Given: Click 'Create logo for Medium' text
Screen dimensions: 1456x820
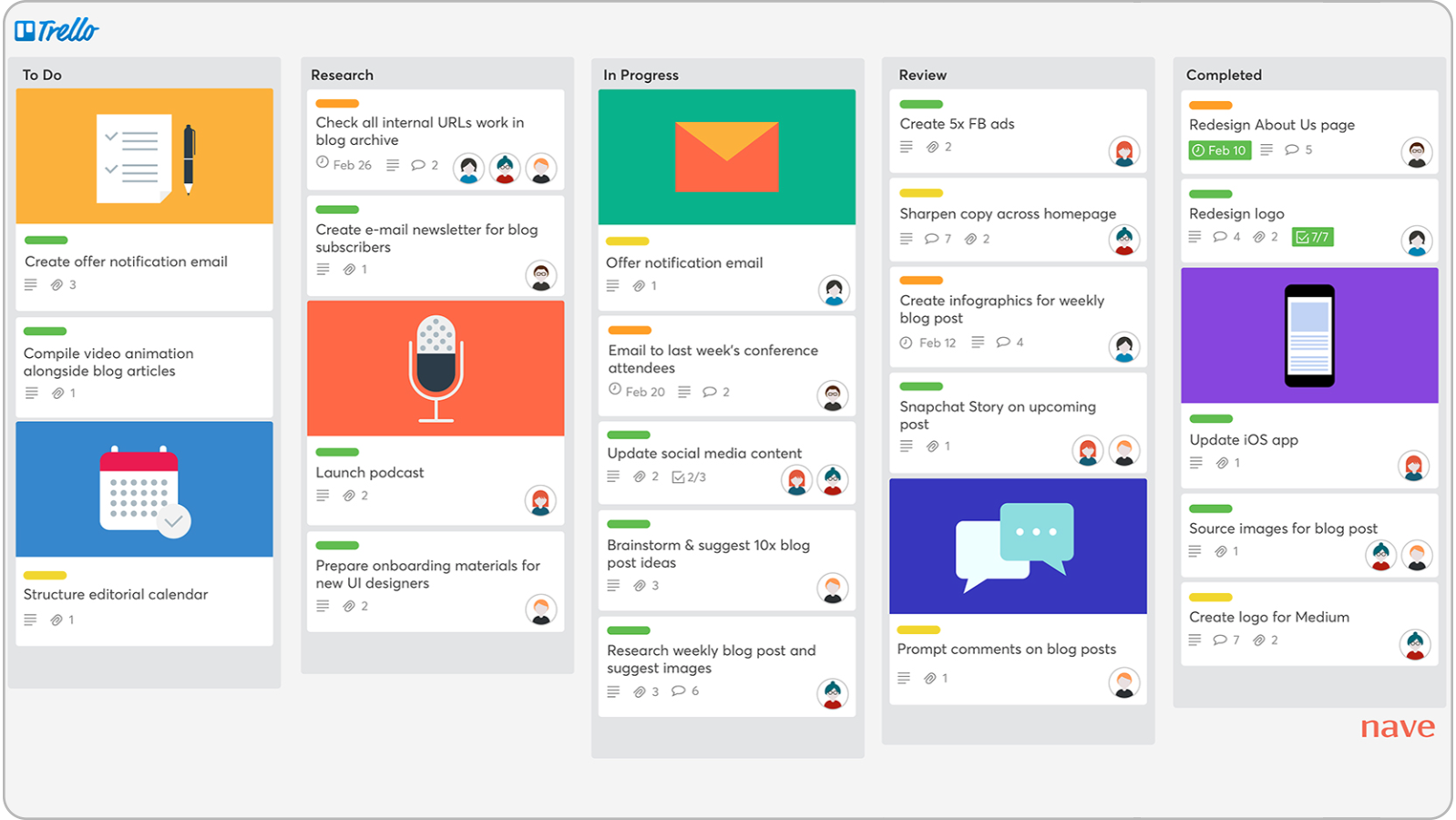Looking at the screenshot, I should (1269, 617).
